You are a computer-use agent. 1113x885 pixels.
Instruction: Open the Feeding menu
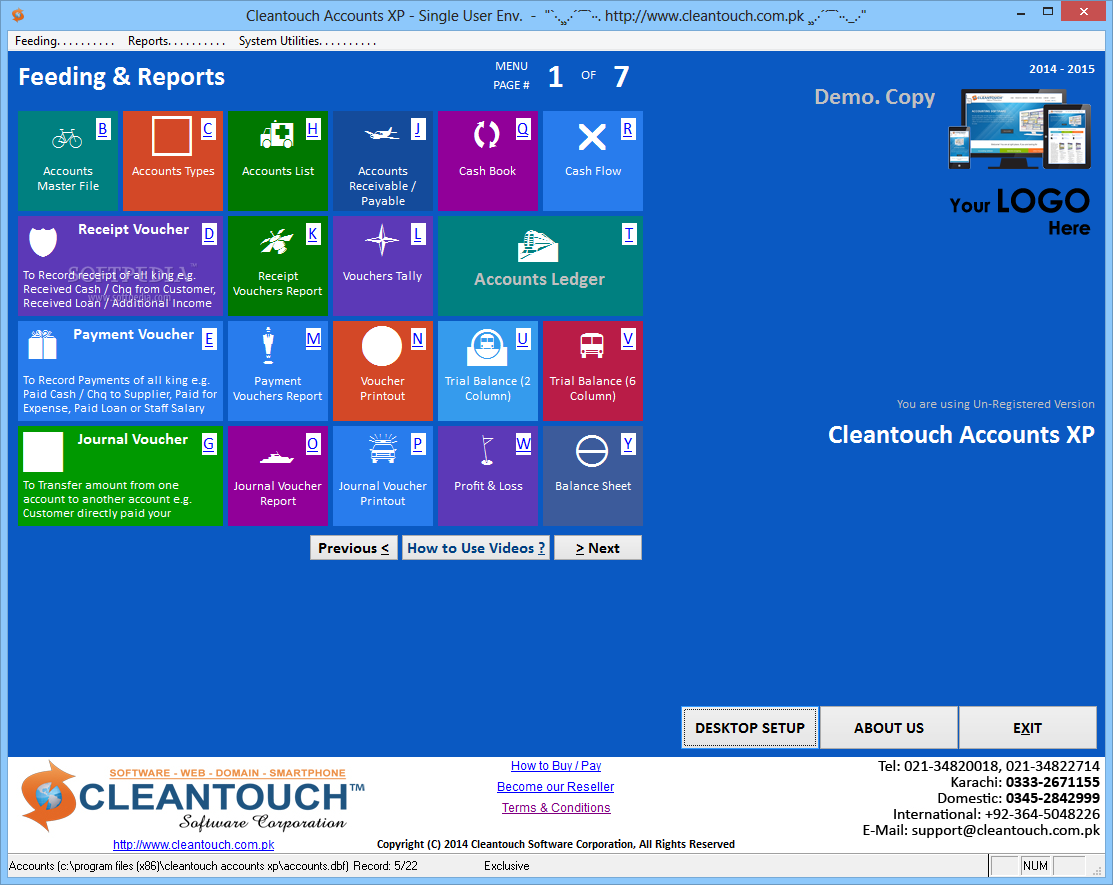tap(64, 41)
